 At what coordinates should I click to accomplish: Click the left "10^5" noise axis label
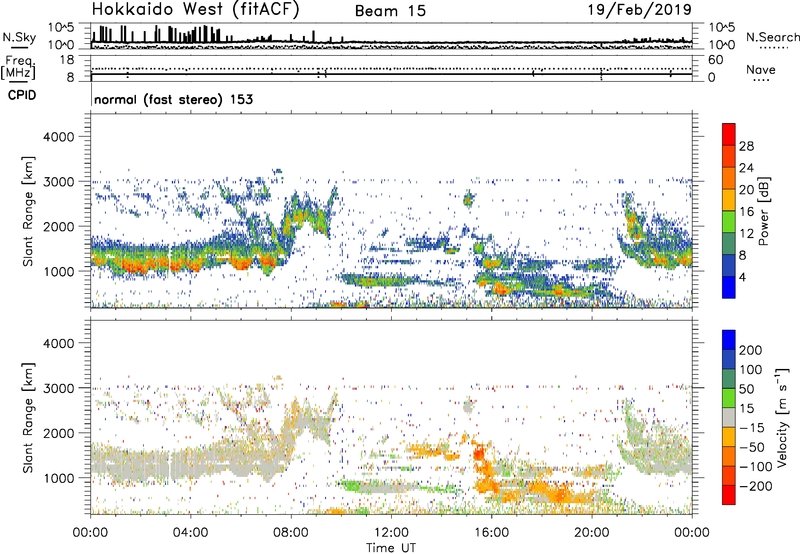coord(61,27)
